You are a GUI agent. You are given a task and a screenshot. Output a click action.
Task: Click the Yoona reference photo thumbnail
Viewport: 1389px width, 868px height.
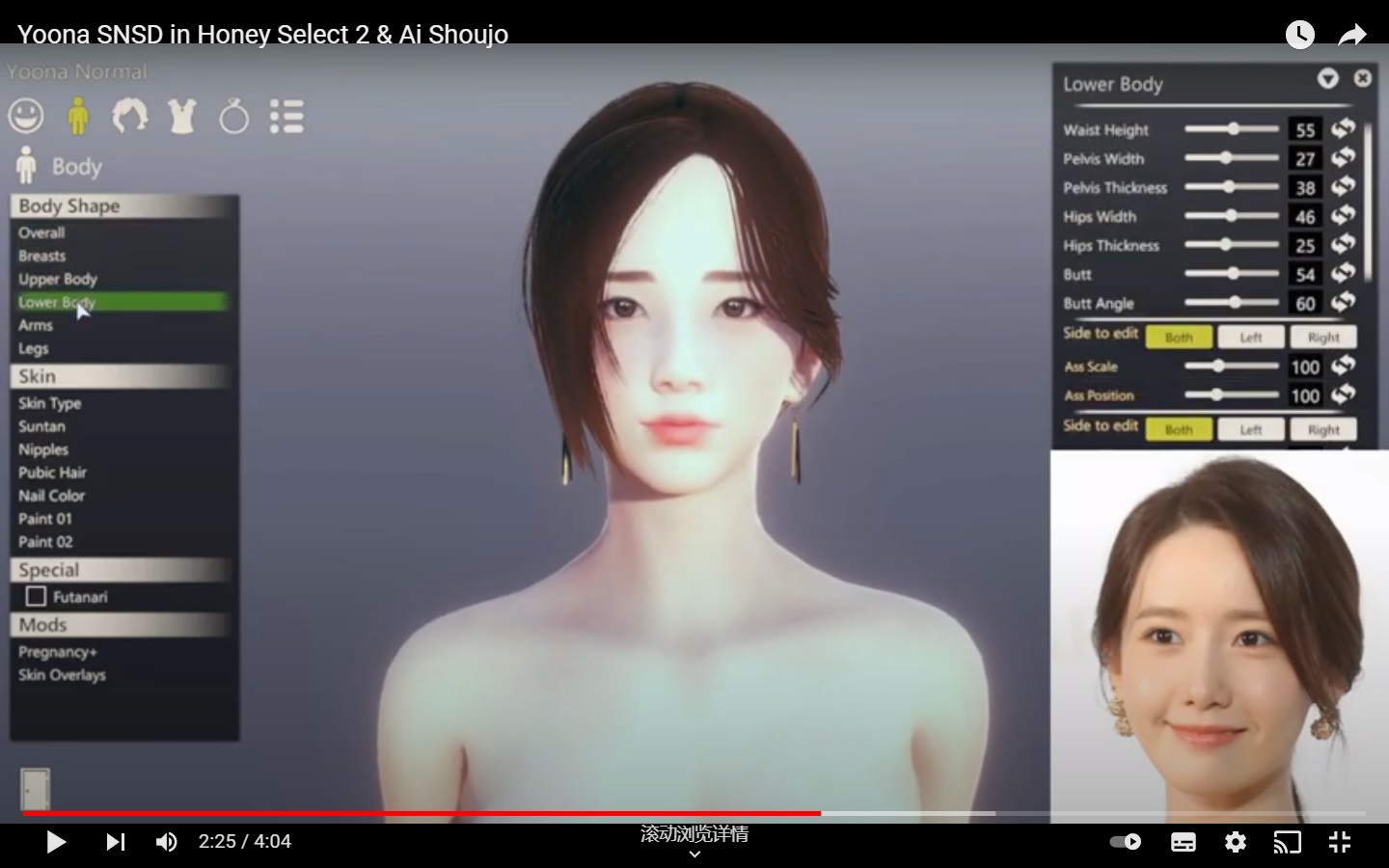pos(1219,637)
